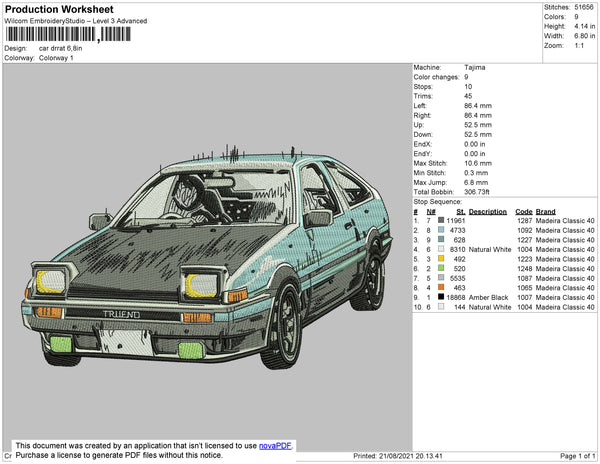
Task: Click the stitch count 5535
Action: pyautogui.click(x=458, y=278)
